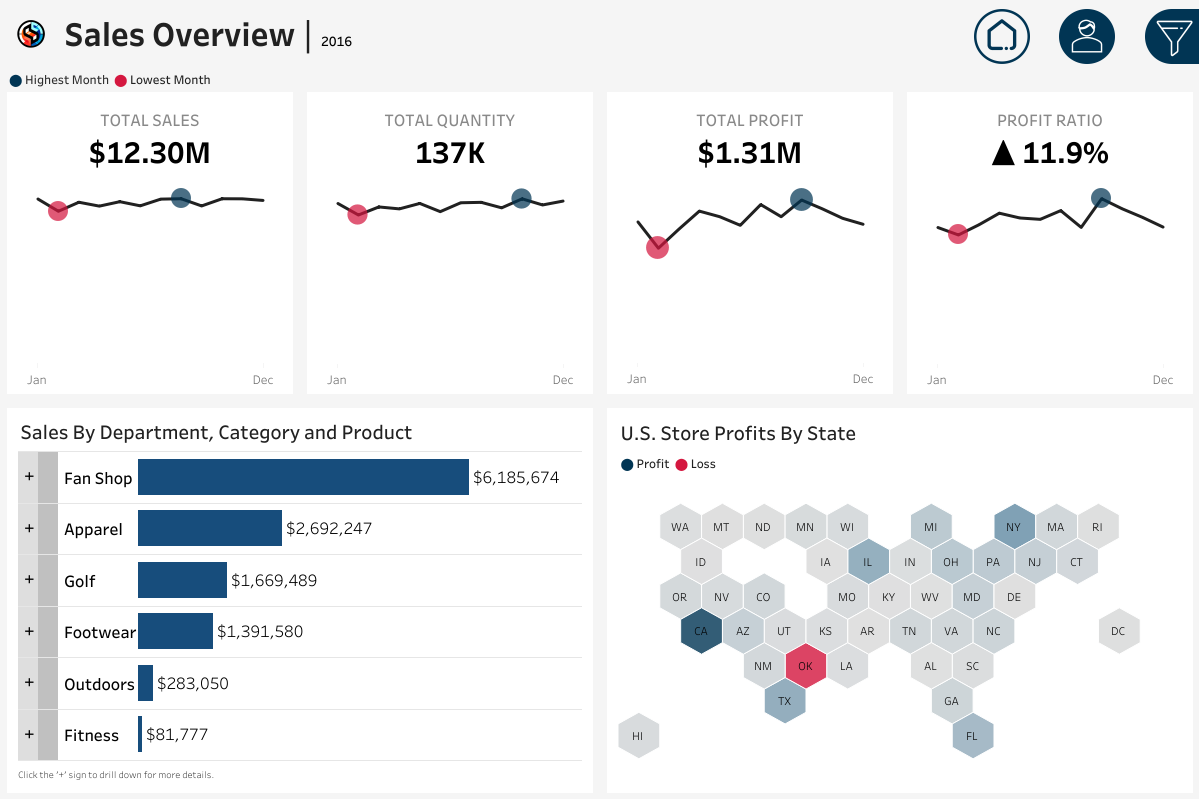Click the Highest Month legend dot
Screen dimensions: 1199x799
(15, 80)
